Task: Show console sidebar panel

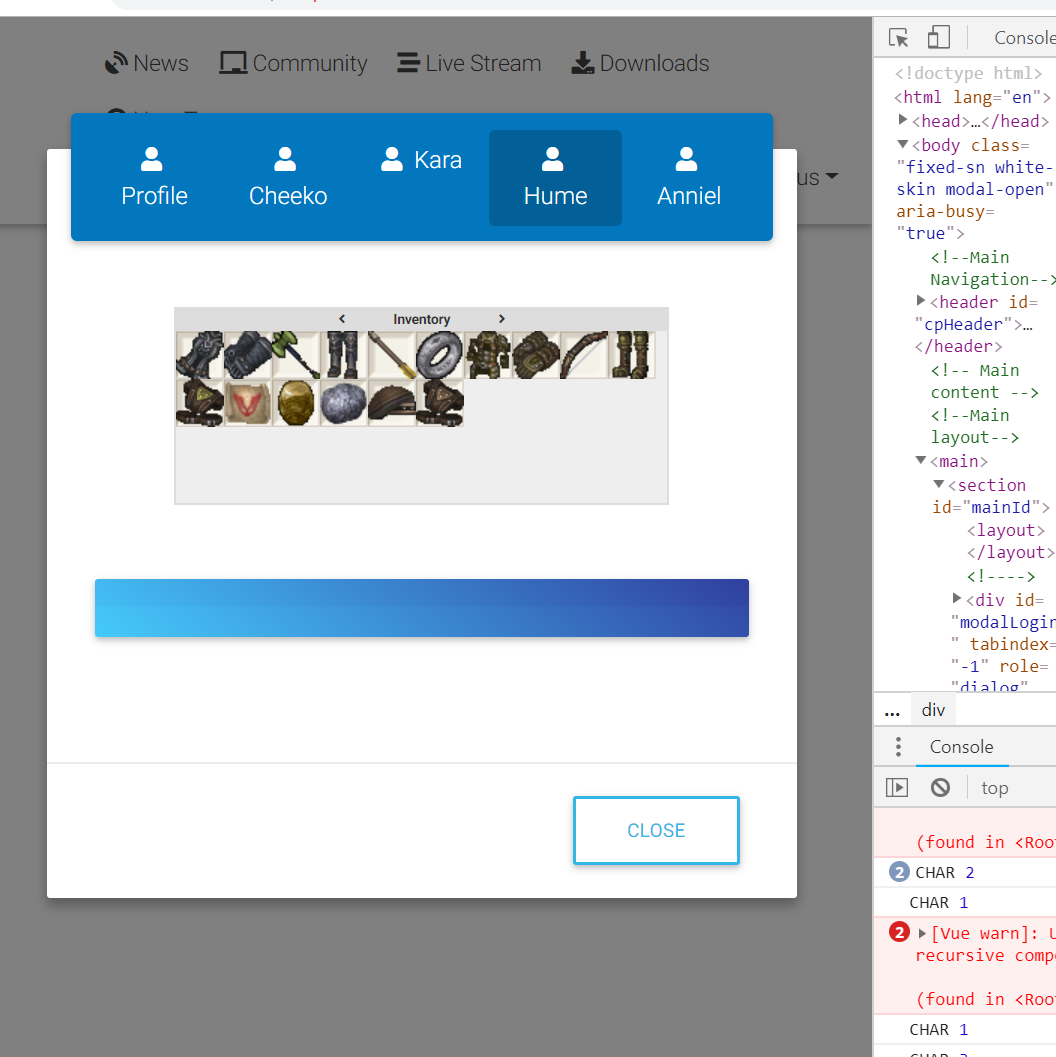Action: (x=897, y=788)
